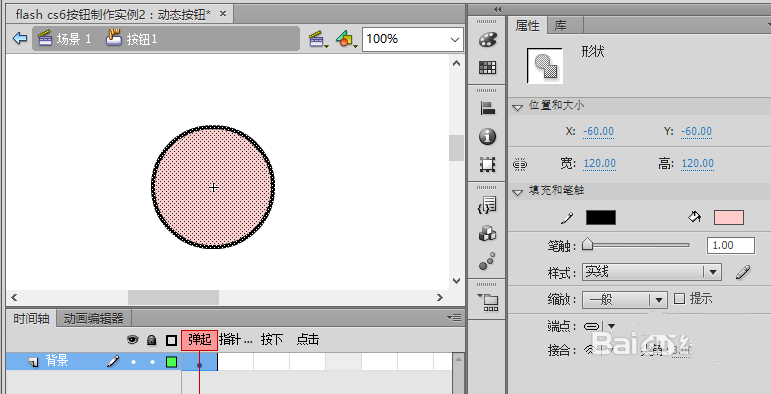
Task: Collapse the 位置和大小 section
Action: (x=517, y=107)
